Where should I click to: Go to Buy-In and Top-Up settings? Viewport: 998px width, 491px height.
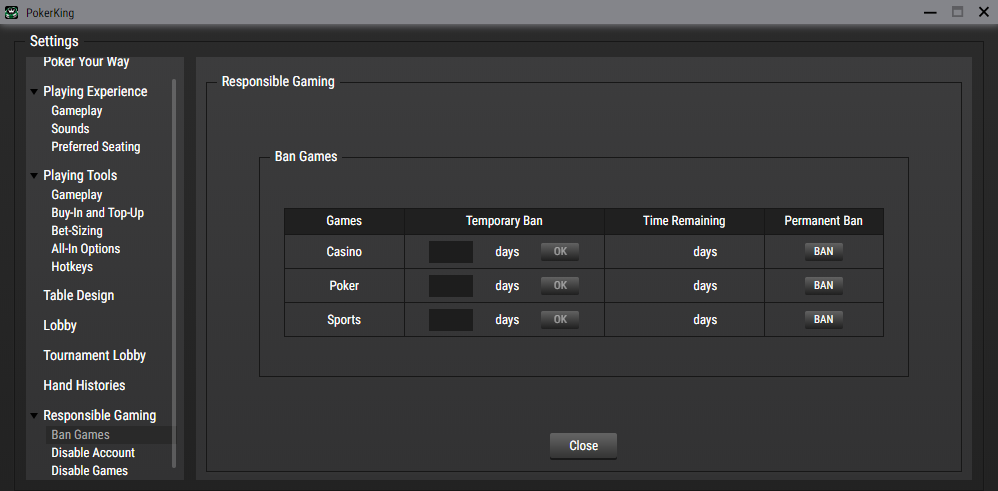pos(97,213)
